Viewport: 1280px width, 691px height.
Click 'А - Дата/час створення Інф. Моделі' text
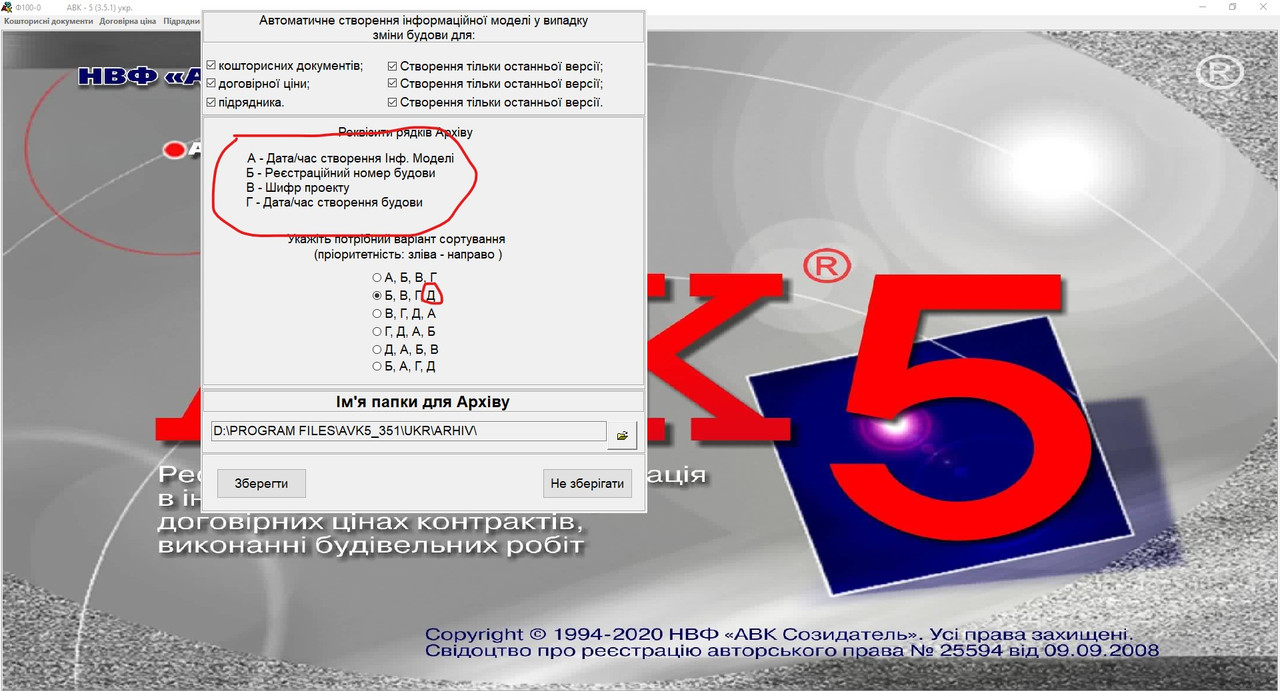pyautogui.click(x=350, y=158)
